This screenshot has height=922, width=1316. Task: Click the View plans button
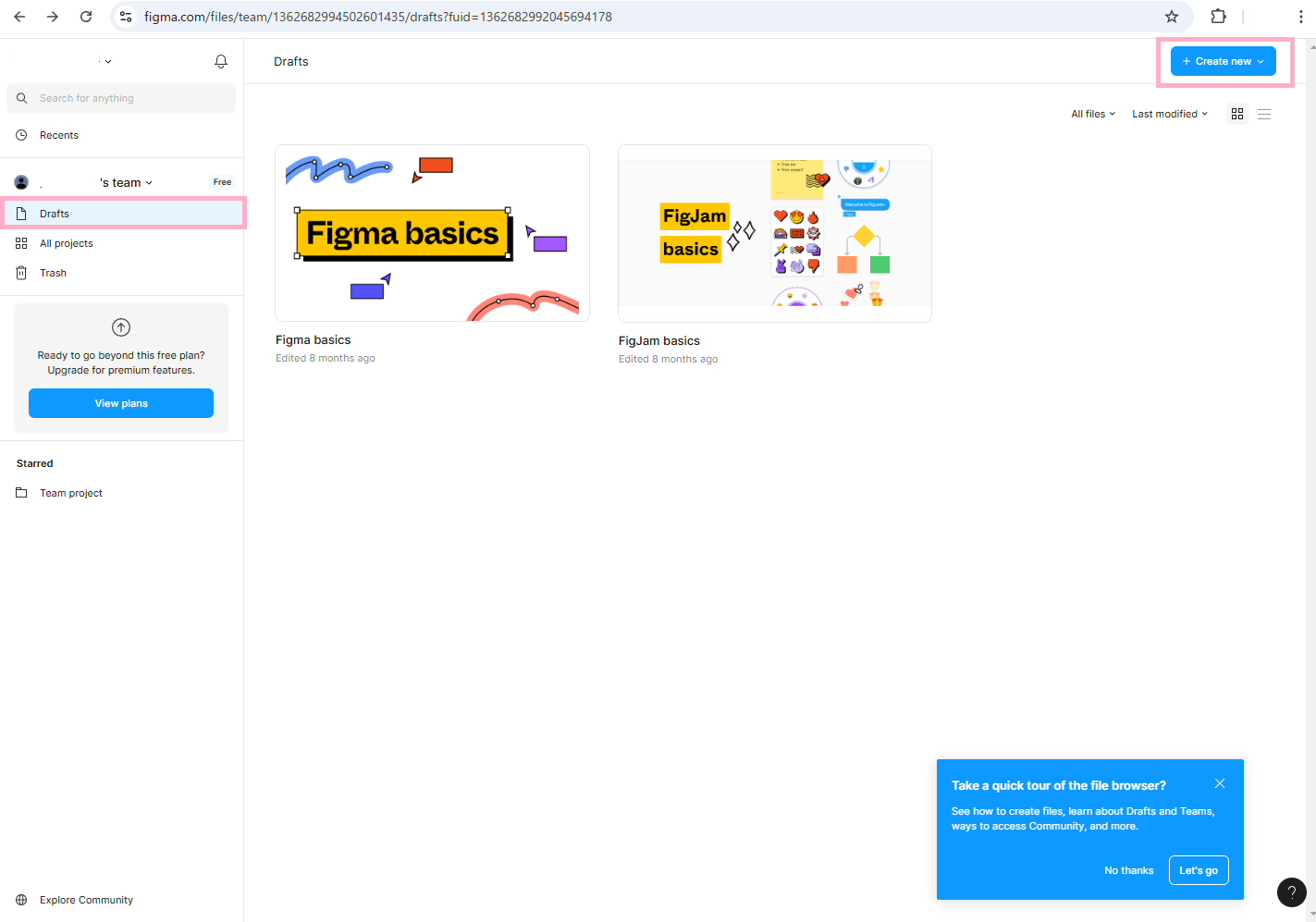[x=121, y=403]
